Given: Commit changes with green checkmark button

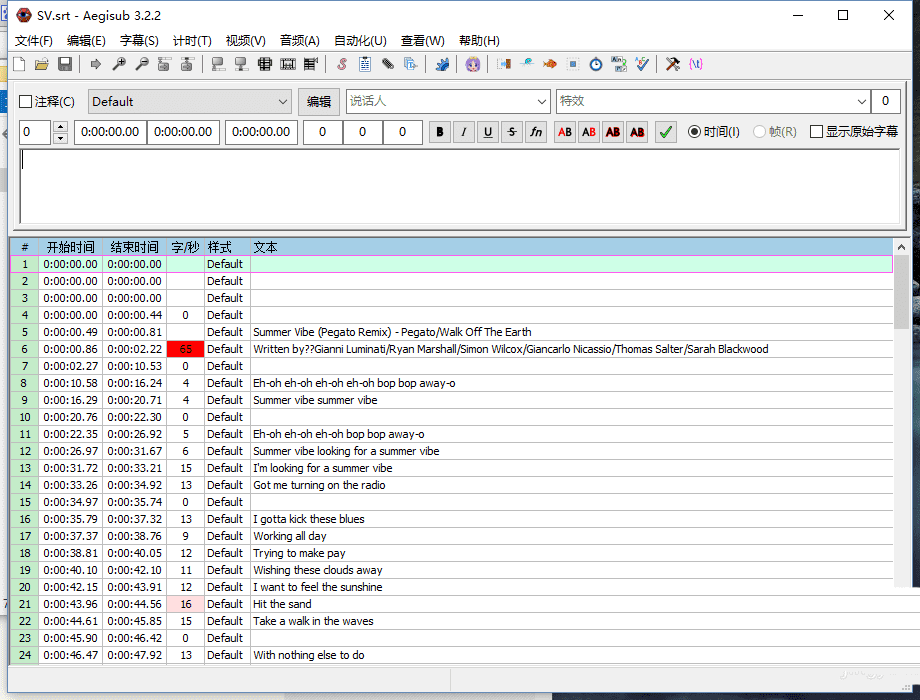Looking at the screenshot, I should [x=665, y=132].
